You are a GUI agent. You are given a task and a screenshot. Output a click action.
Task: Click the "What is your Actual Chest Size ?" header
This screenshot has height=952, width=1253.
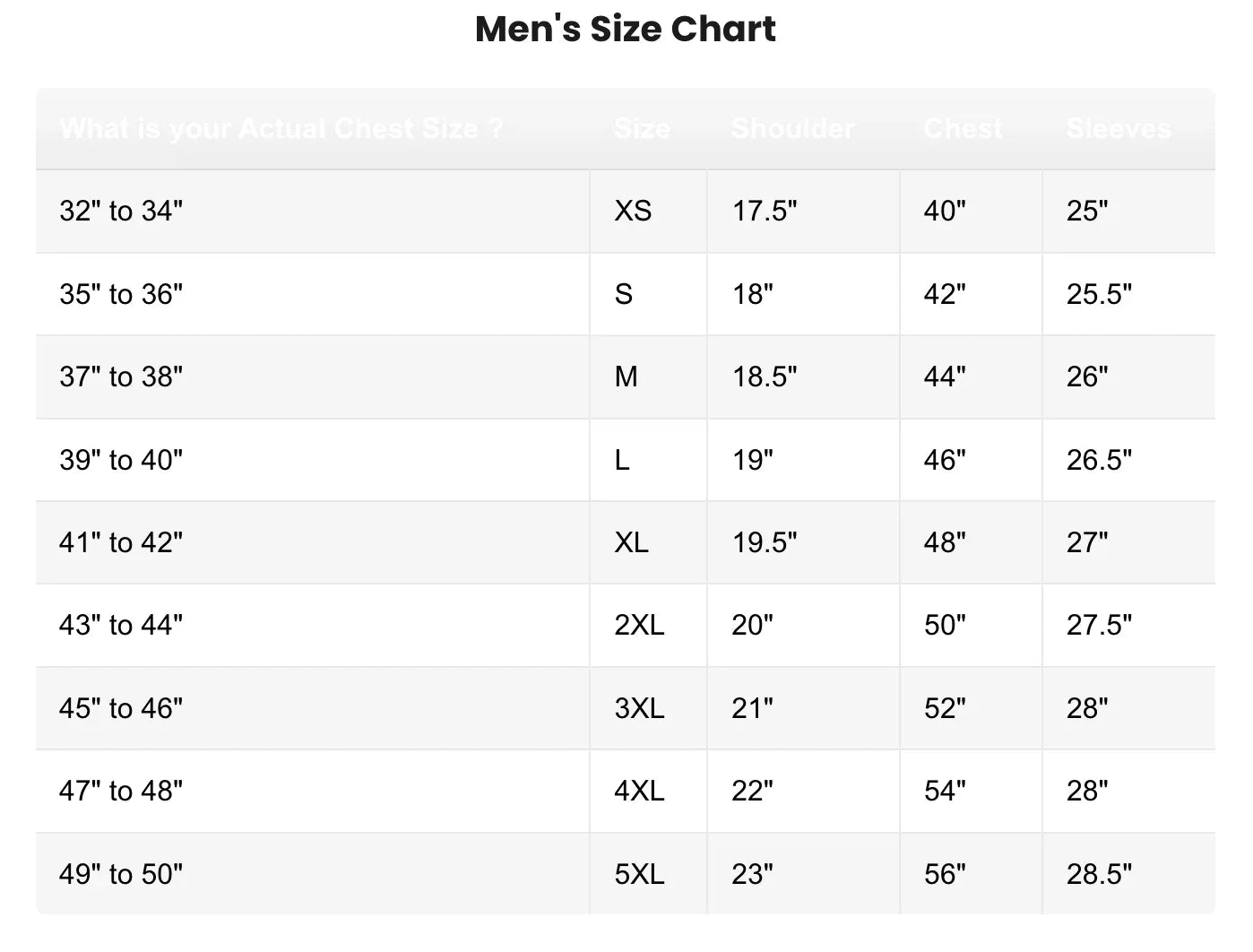pos(281,129)
